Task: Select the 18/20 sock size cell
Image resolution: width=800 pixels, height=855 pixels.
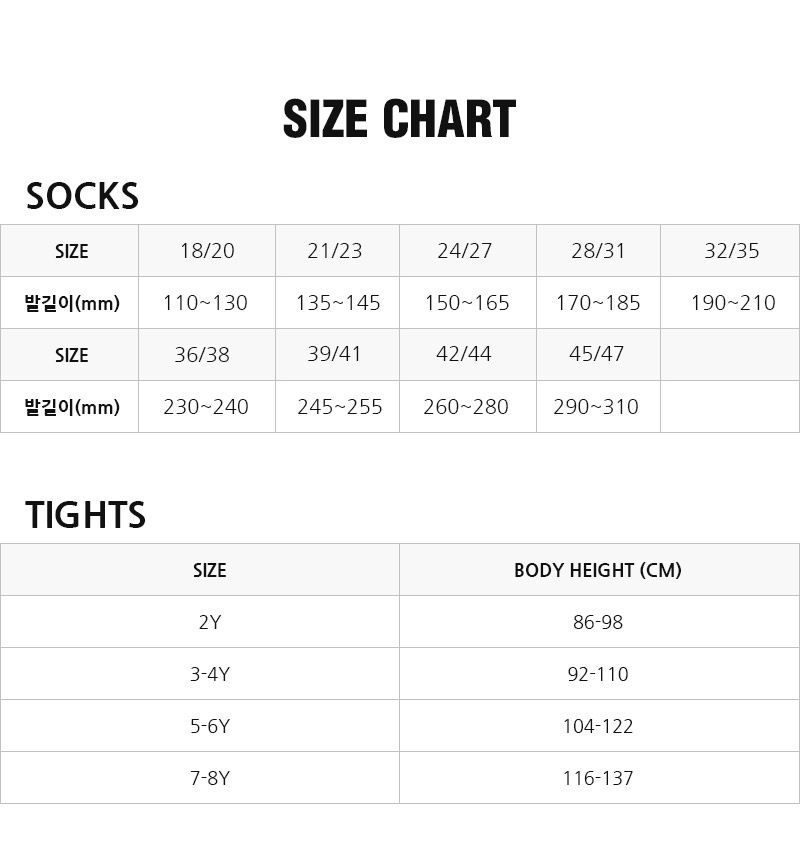Action: [207, 251]
